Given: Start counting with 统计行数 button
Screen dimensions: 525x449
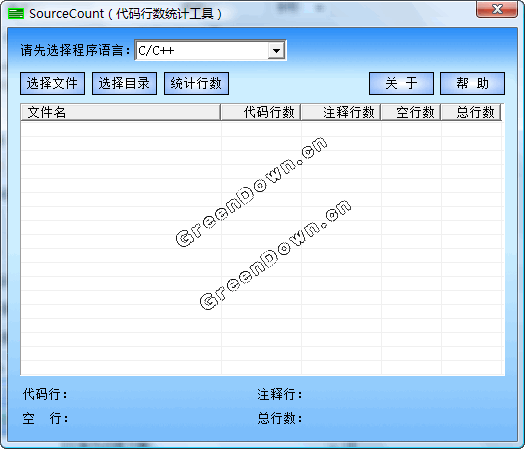Looking at the screenshot, I should tap(196, 83).
